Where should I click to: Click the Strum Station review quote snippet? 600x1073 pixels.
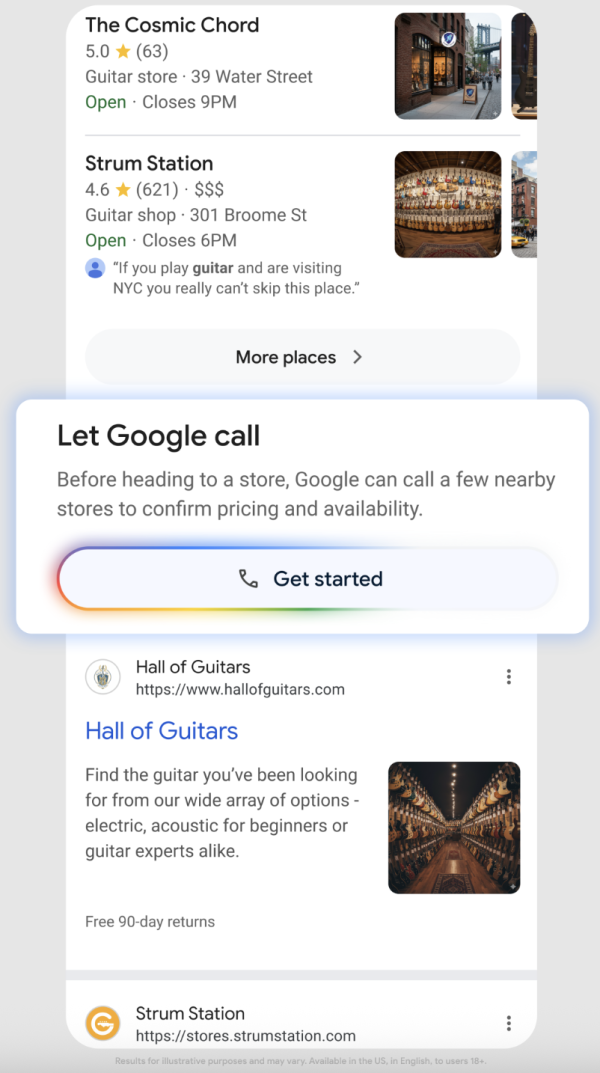click(x=235, y=278)
